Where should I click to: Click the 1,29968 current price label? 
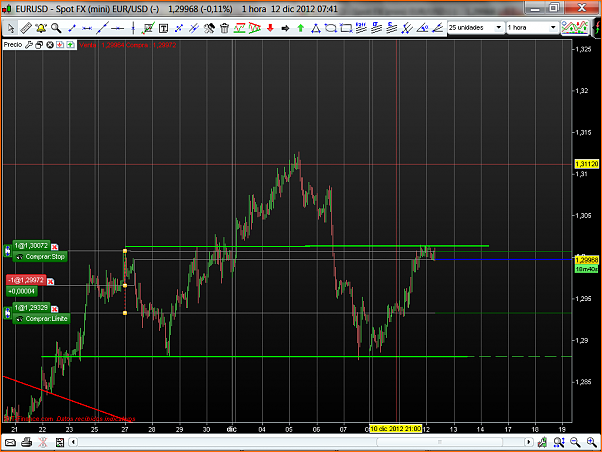tap(587, 260)
